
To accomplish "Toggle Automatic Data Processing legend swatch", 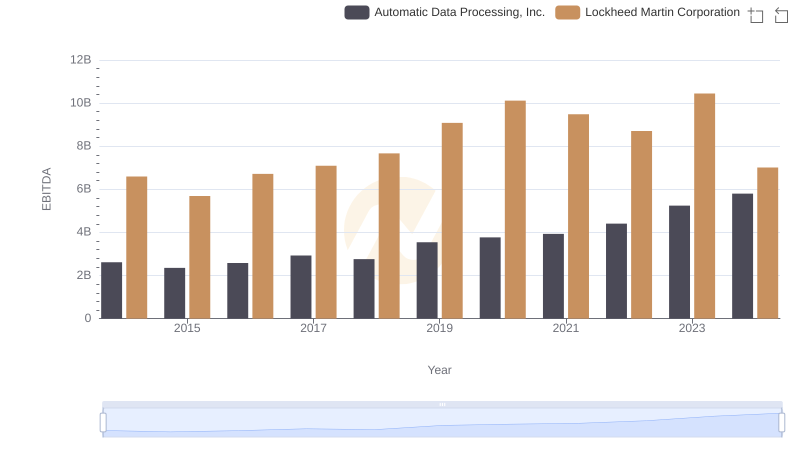I will 357,12.
